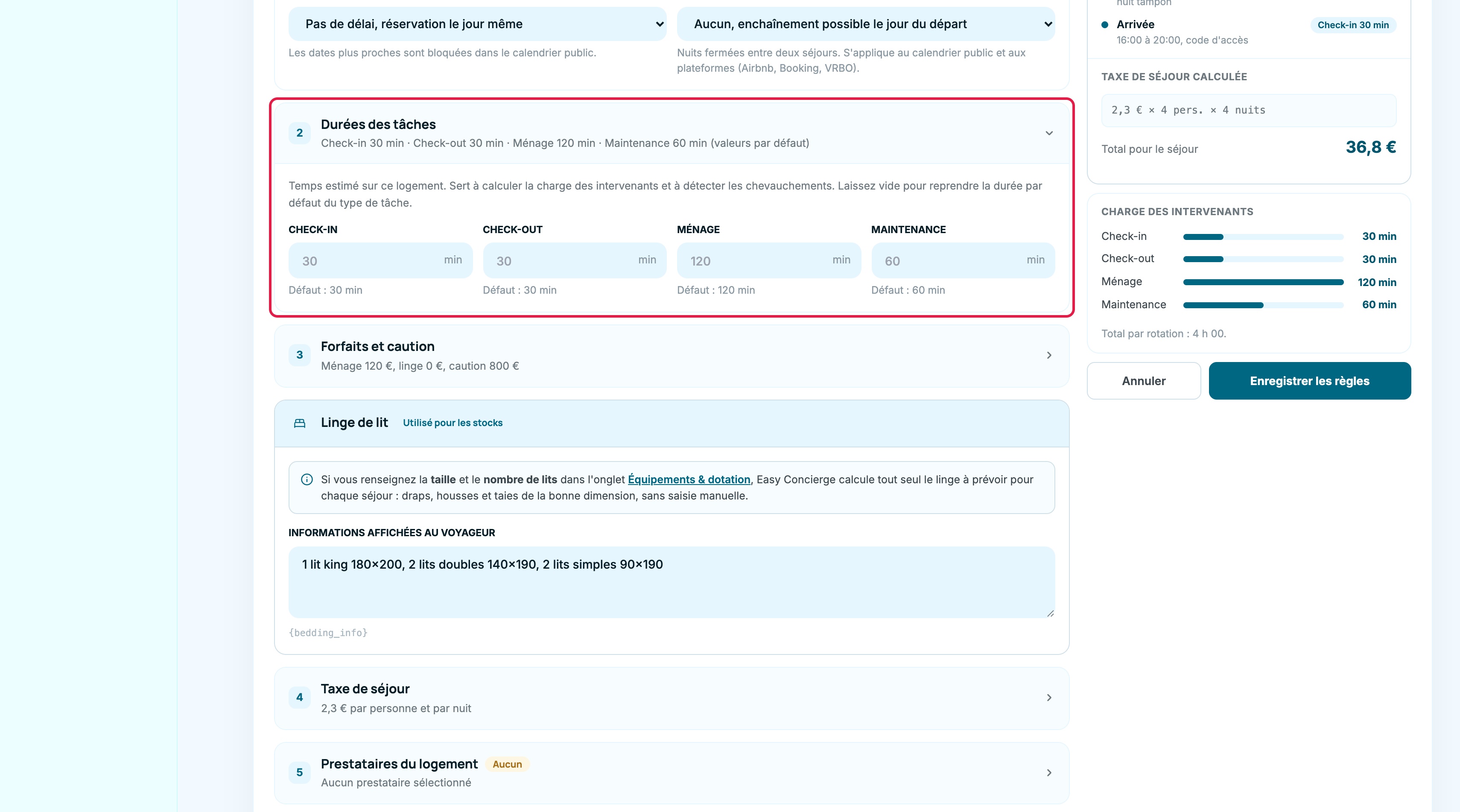Viewport: 1460px width, 812px height.
Task: Click step number 4 badge for Taxe de séjour
Action: click(299, 698)
